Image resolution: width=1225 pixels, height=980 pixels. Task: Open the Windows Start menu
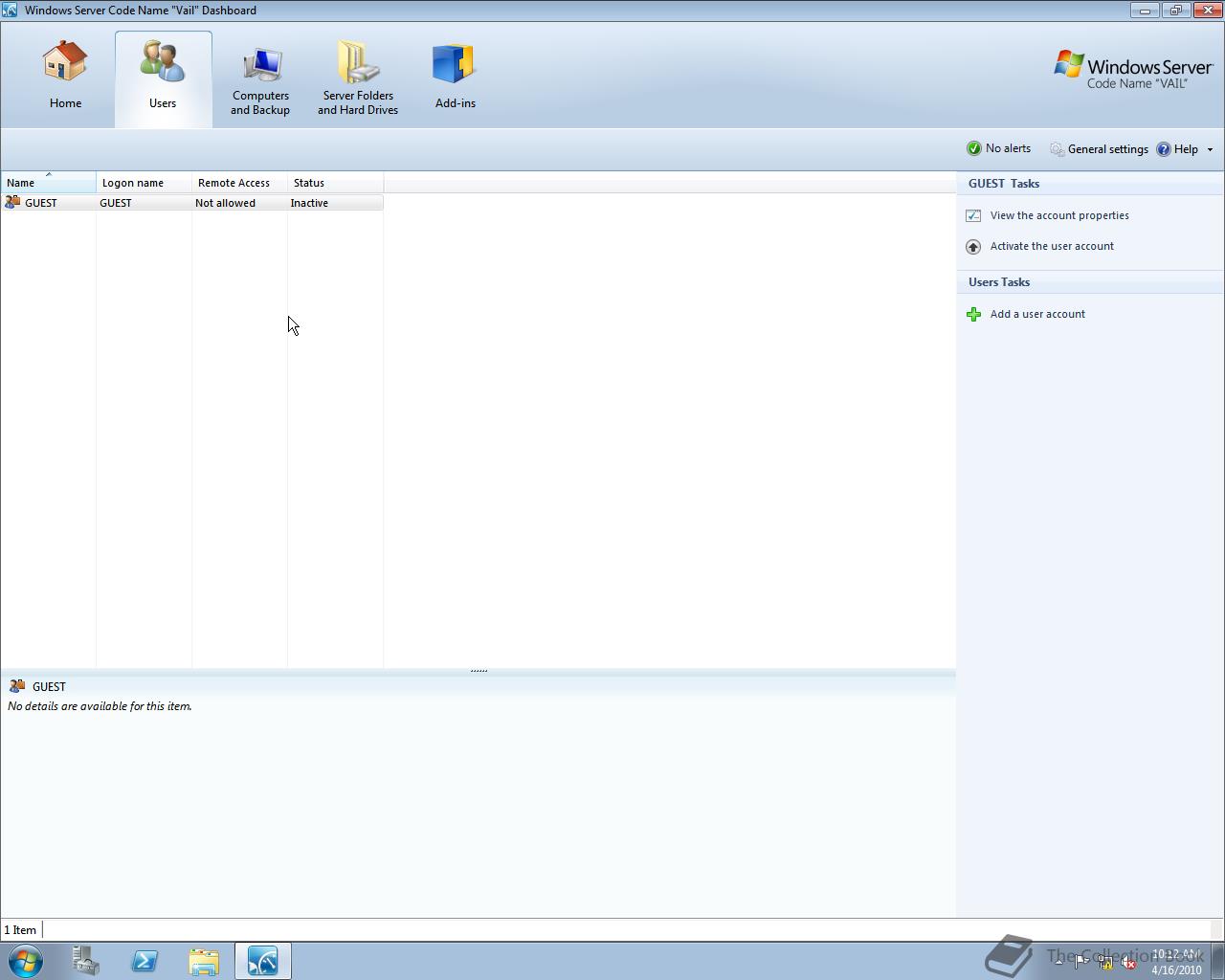pos(26,961)
